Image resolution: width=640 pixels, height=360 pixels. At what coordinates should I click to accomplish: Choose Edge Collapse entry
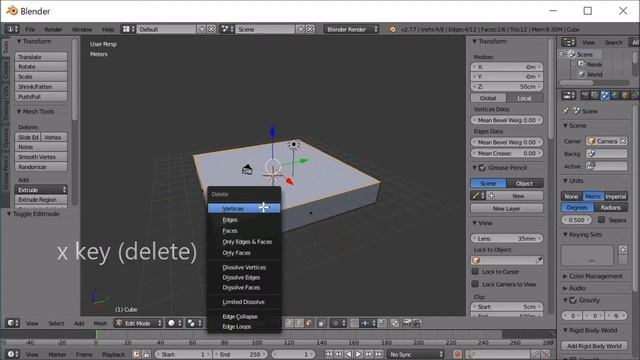244,316
